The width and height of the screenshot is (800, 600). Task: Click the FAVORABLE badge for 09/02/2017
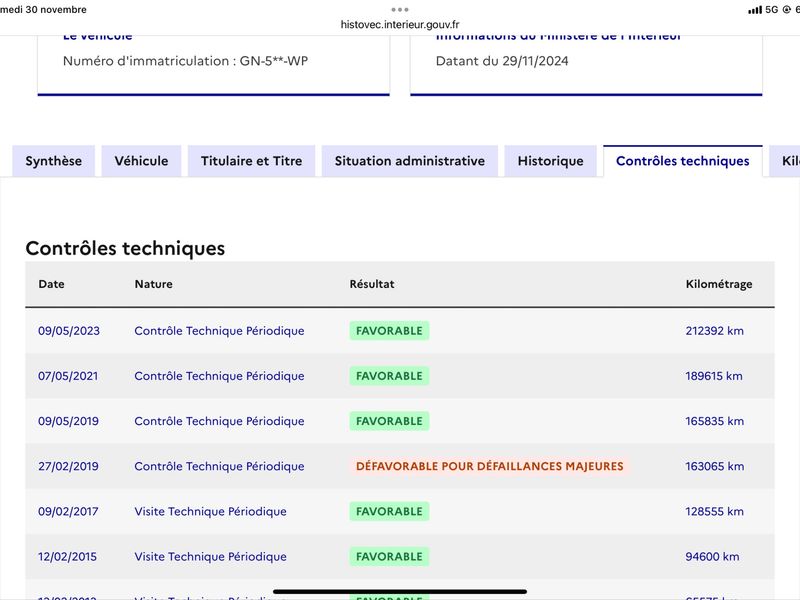[x=389, y=511]
